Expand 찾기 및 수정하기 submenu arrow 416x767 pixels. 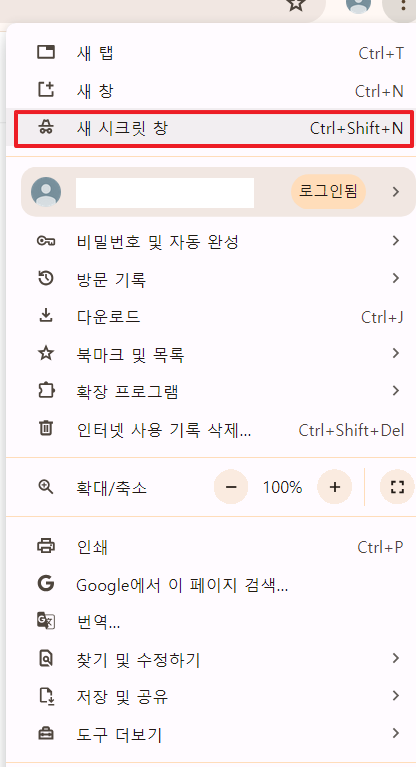click(396, 658)
